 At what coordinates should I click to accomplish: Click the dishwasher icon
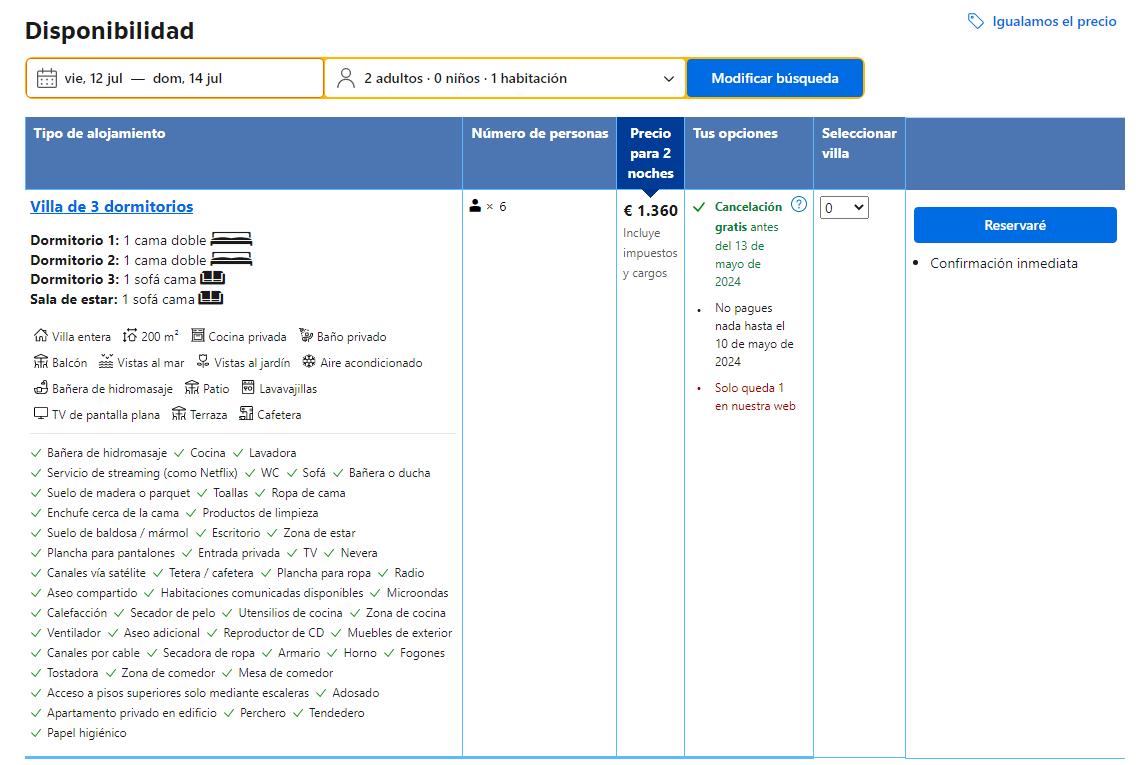click(x=248, y=388)
